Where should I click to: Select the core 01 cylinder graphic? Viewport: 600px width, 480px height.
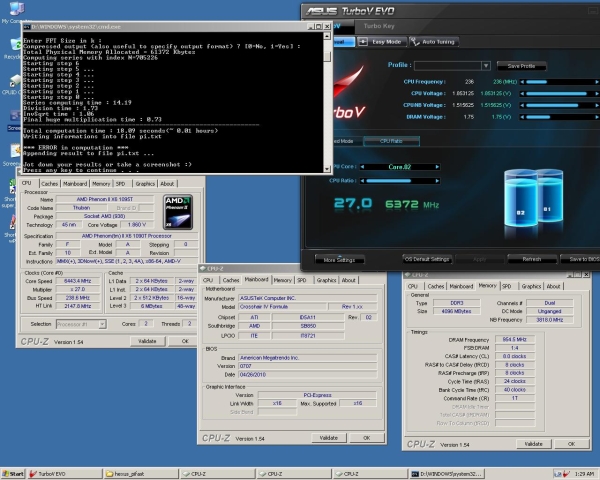click(551, 195)
